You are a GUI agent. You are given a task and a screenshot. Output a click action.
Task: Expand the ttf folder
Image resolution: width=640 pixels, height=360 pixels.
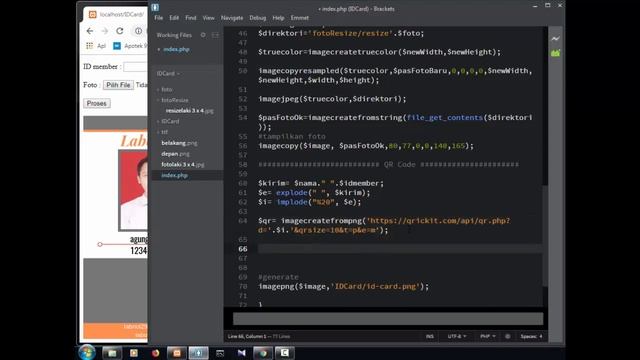(164, 132)
